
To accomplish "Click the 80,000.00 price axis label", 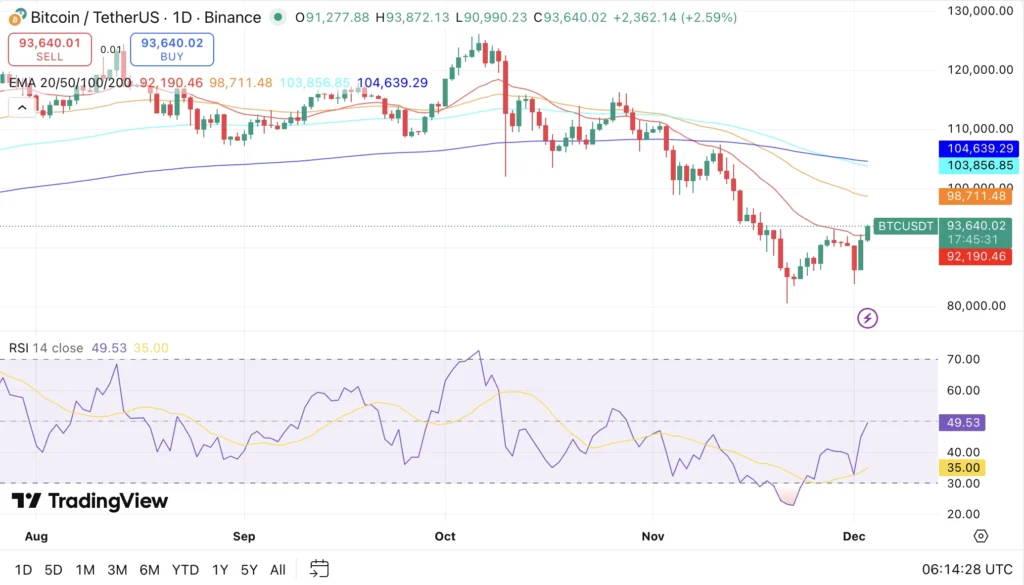I will 976,306.
